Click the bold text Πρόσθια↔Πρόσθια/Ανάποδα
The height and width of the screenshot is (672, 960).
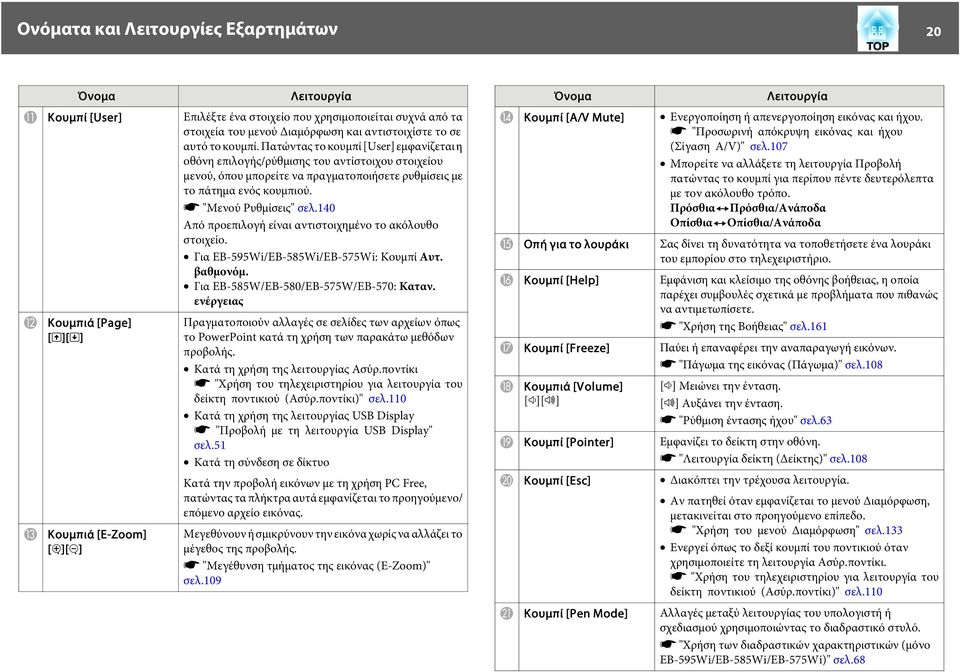pos(748,208)
